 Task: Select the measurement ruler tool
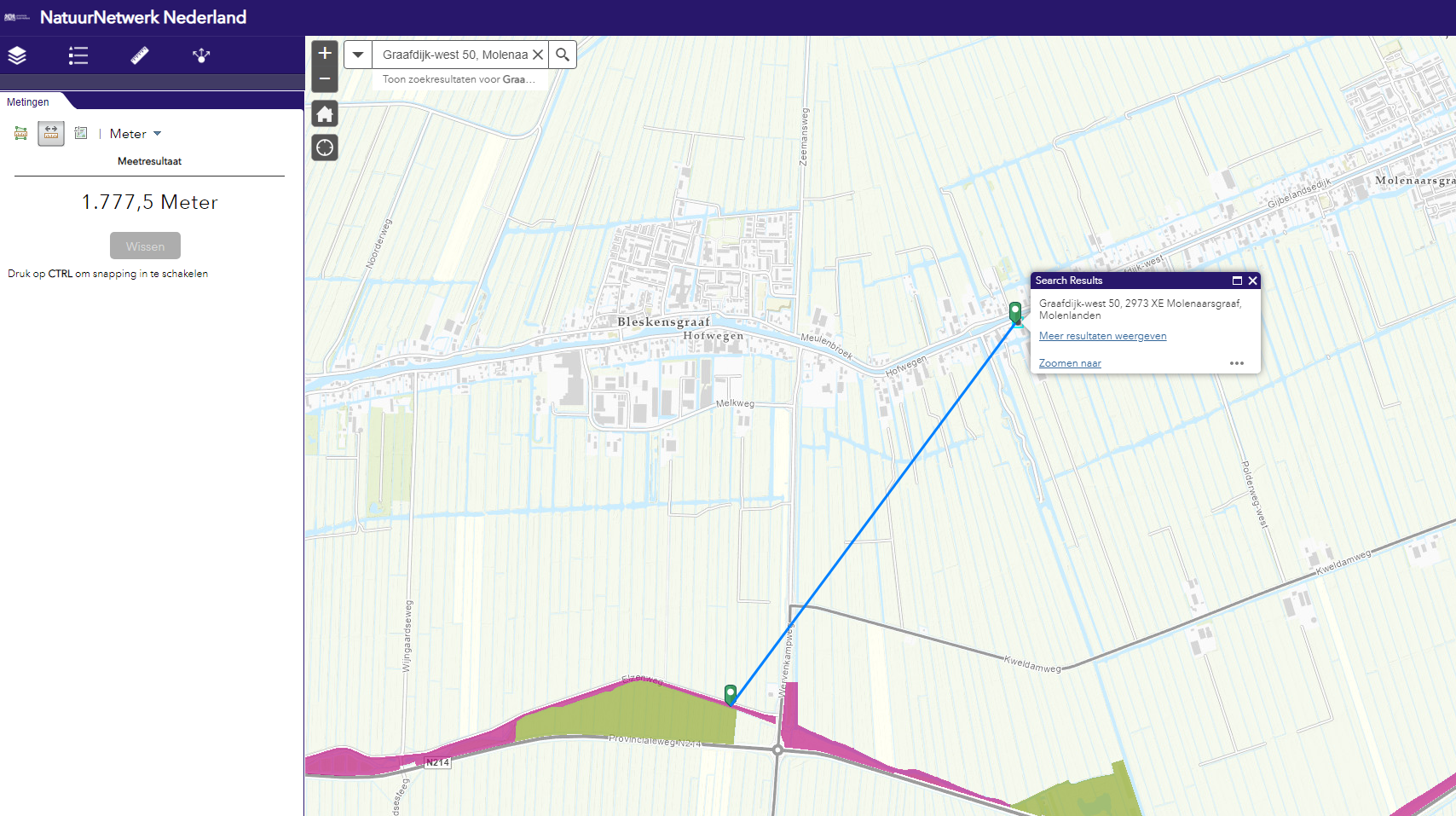(140, 55)
